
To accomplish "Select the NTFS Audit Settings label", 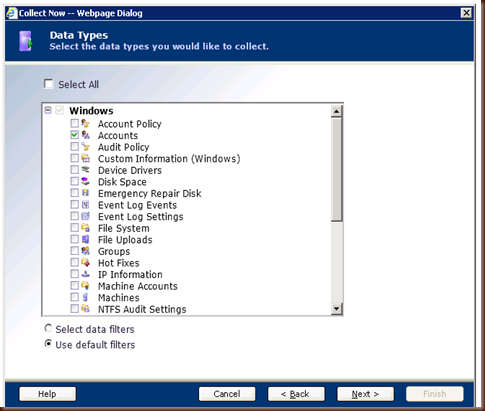I will (x=142, y=309).
